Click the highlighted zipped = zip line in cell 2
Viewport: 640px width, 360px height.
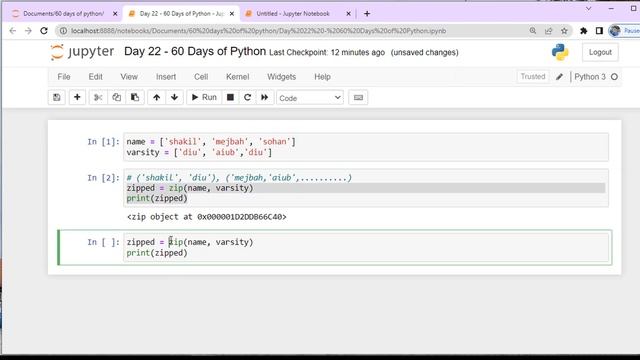366,188
